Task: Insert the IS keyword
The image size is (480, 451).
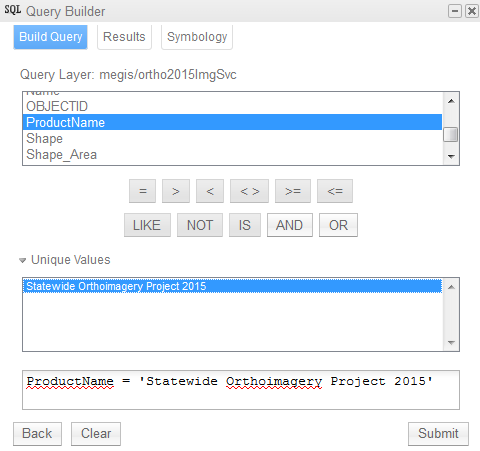Action: (245, 225)
